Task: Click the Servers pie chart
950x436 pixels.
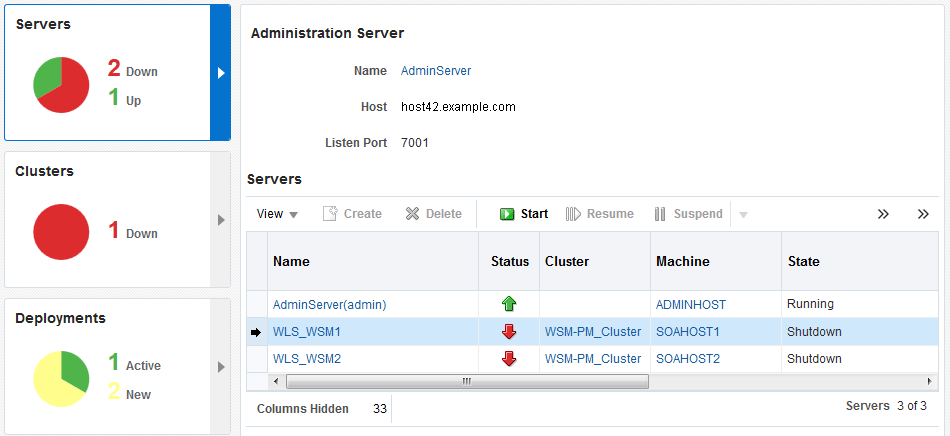Action: tap(61, 85)
